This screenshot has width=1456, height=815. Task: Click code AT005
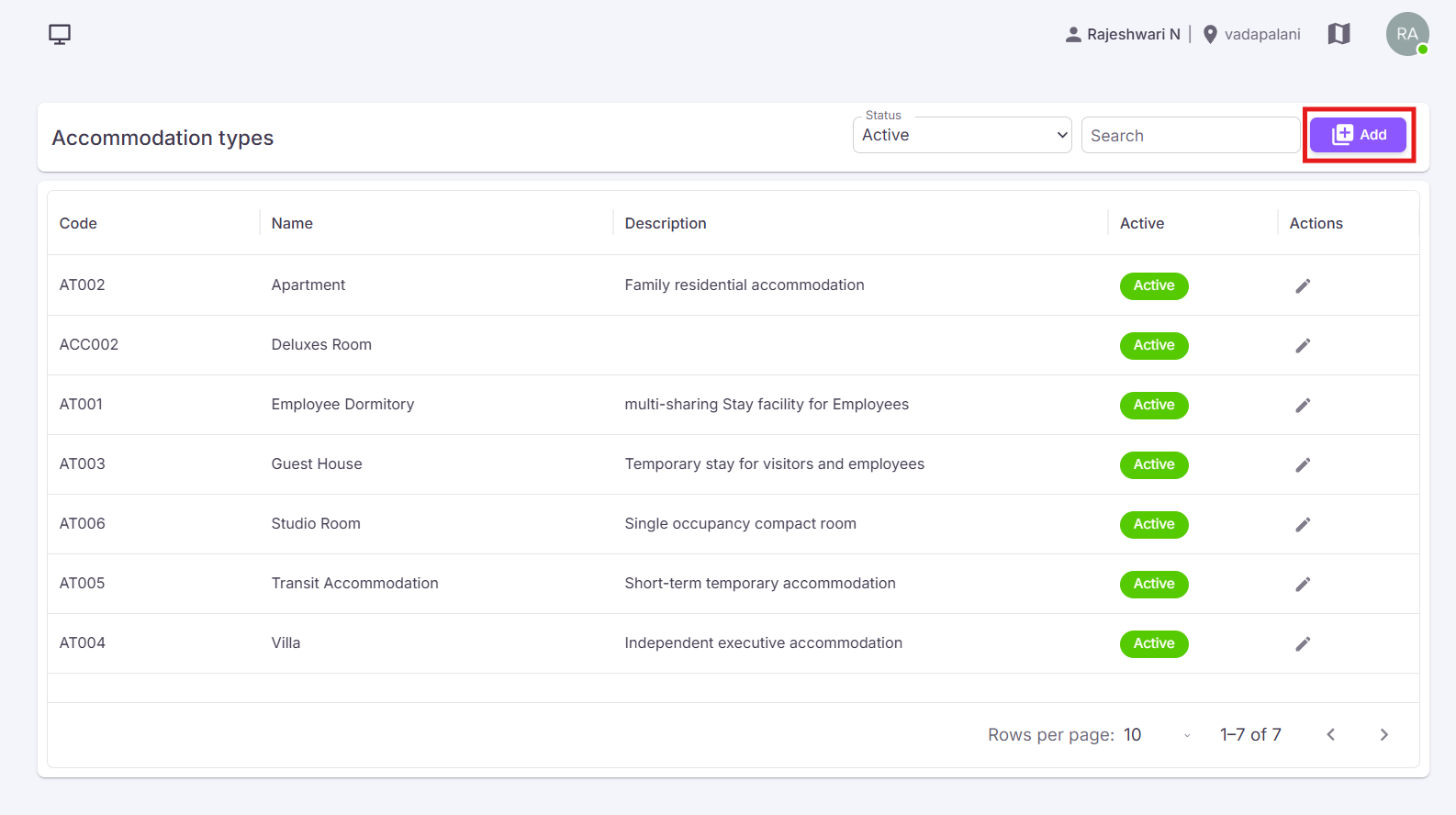tap(83, 583)
